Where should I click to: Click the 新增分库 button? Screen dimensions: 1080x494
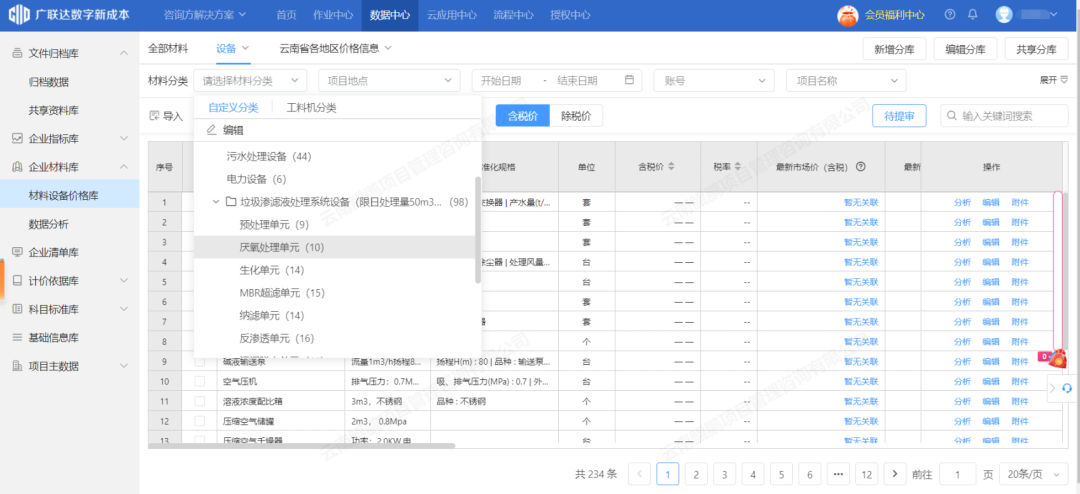pos(893,49)
